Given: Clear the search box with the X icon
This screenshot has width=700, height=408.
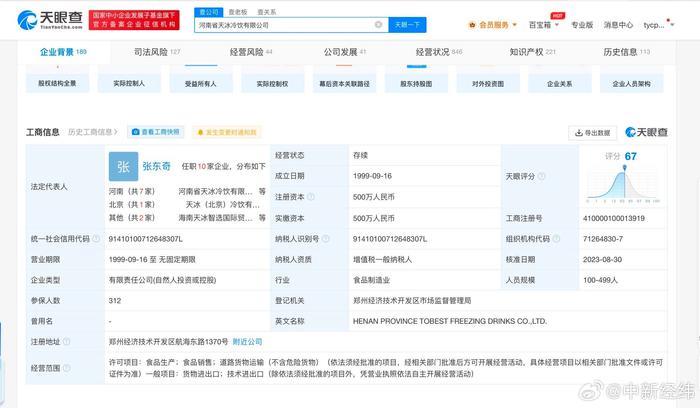Looking at the screenshot, I should (378, 24).
